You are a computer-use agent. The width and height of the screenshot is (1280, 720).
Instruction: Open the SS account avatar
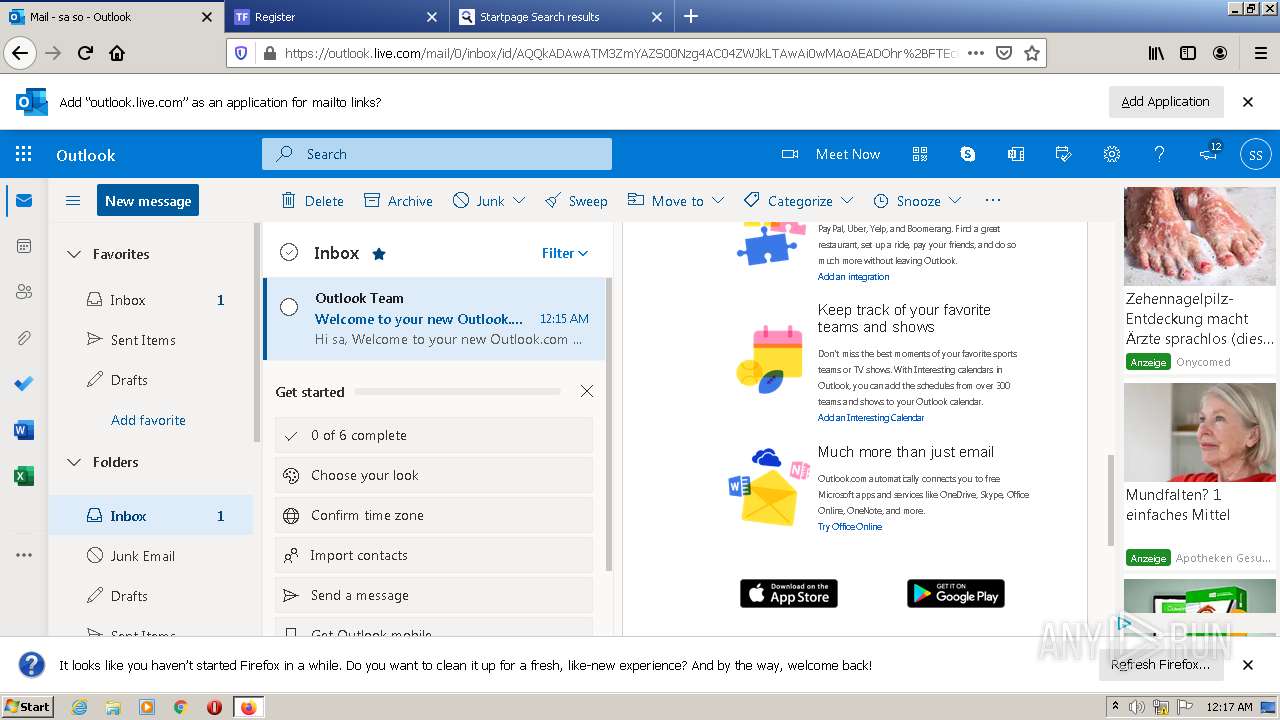coord(1256,154)
